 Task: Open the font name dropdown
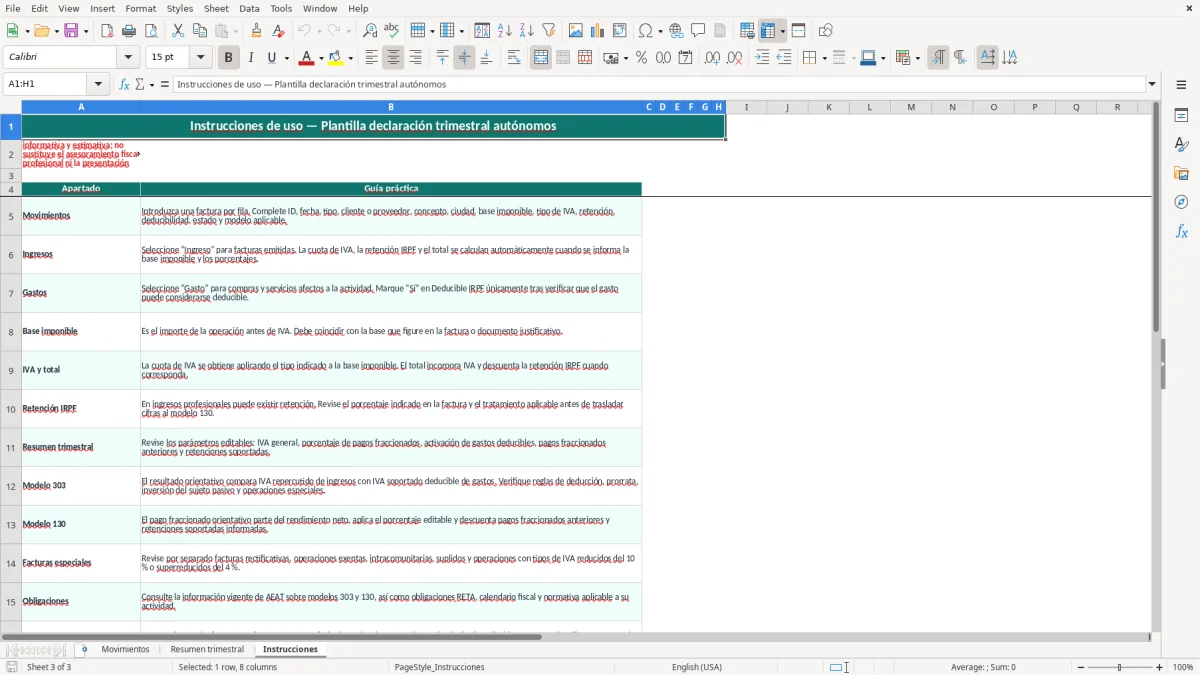(127, 58)
